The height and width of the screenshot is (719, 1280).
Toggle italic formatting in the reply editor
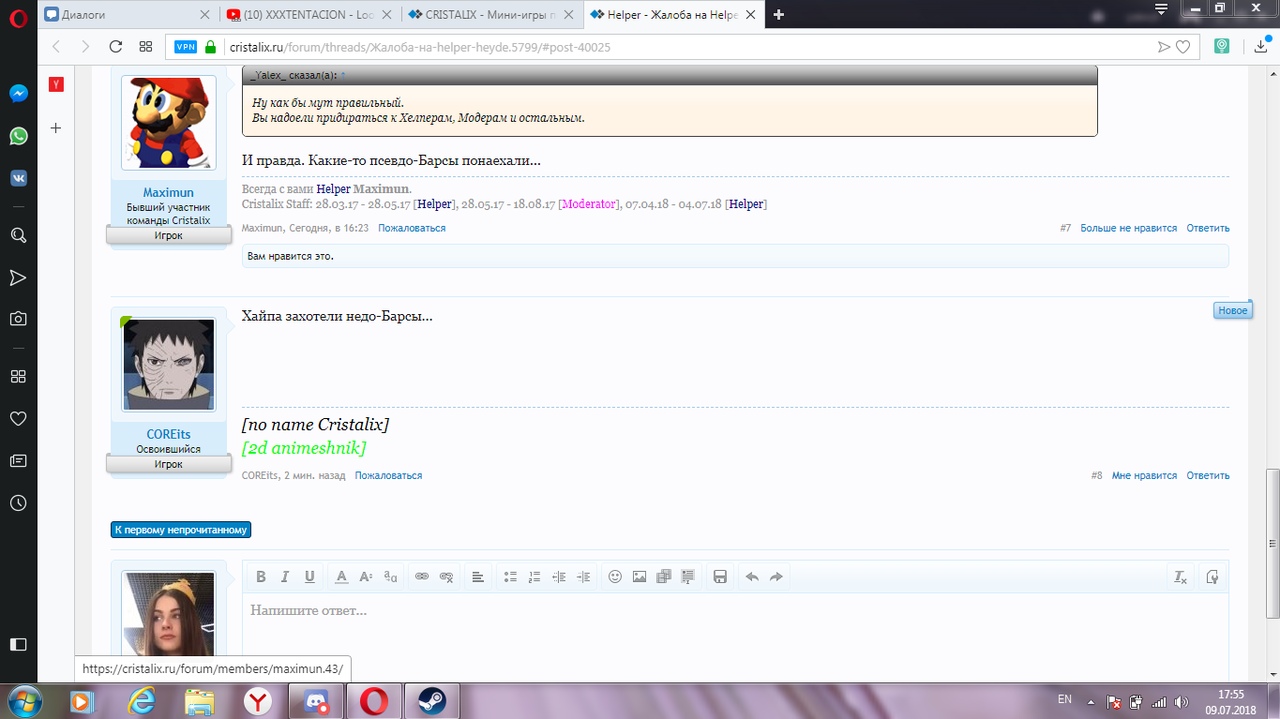tap(285, 577)
